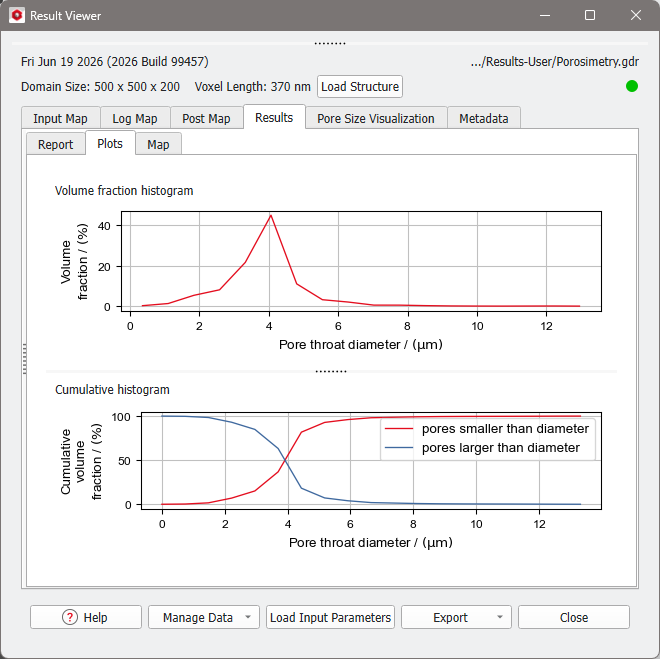Screen dimensions: 660x659
Task: Click the blue legend line swatch
Action: pyautogui.click(x=399, y=447)
